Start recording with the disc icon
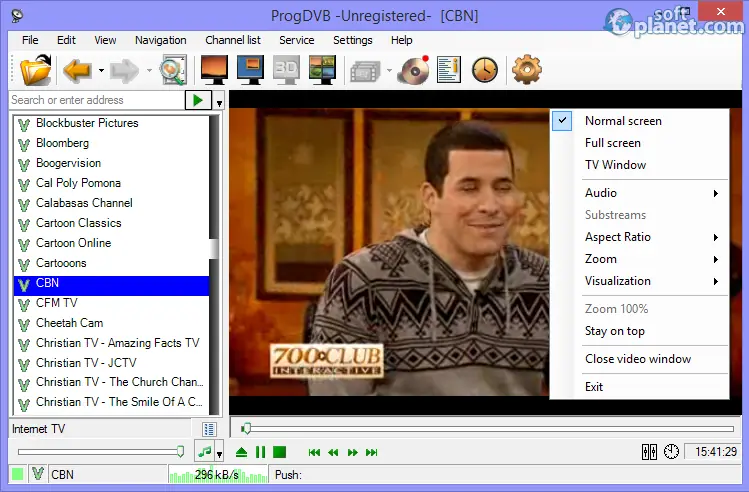 click(x=414, y=70)
